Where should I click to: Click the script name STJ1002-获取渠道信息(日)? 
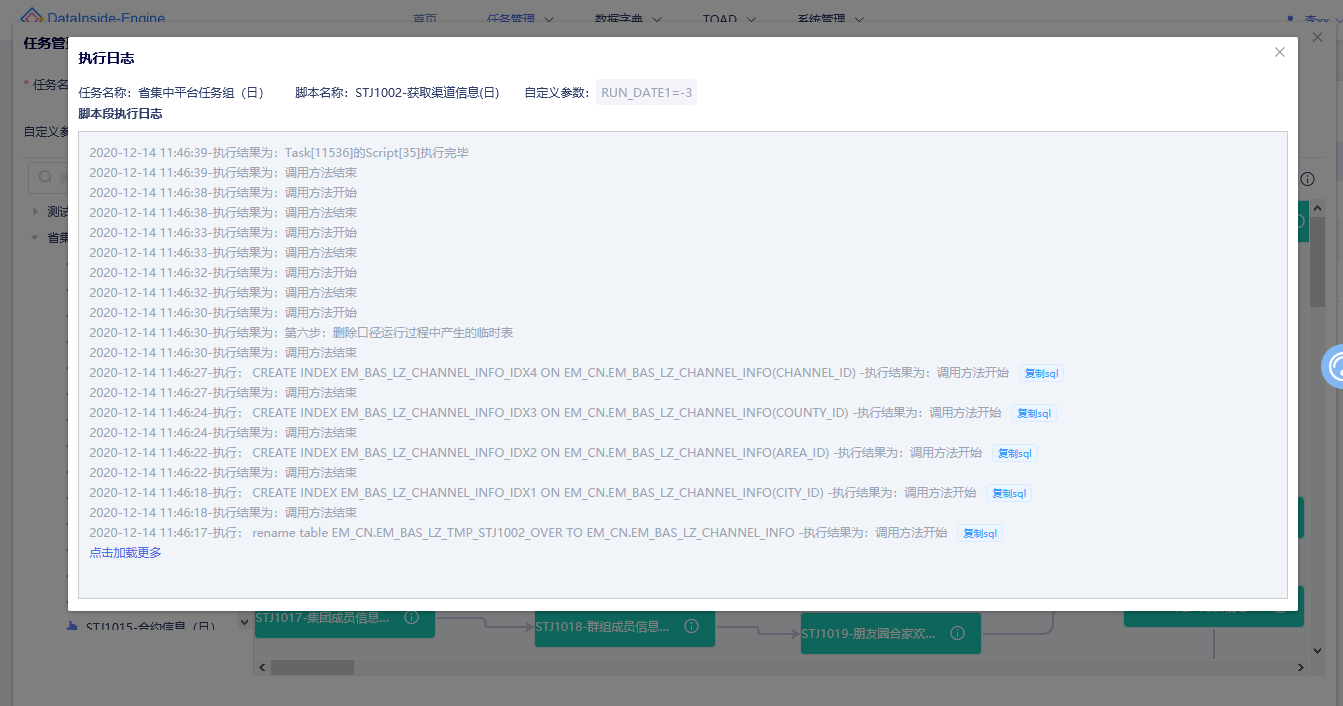[x=427, y=93]
